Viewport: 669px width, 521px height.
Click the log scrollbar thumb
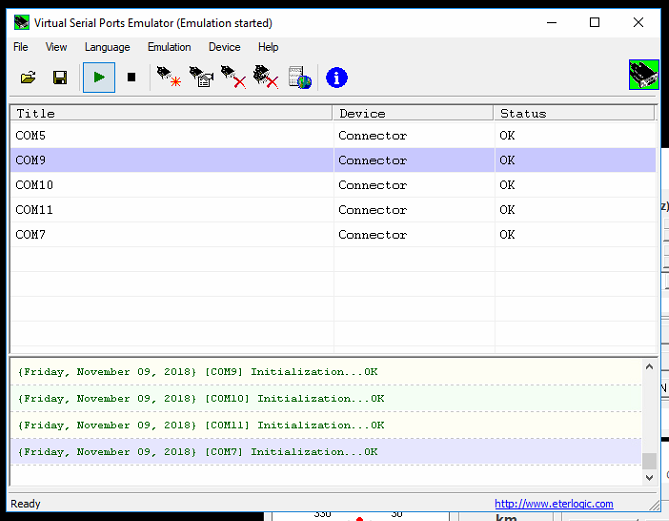click(649, 461)
